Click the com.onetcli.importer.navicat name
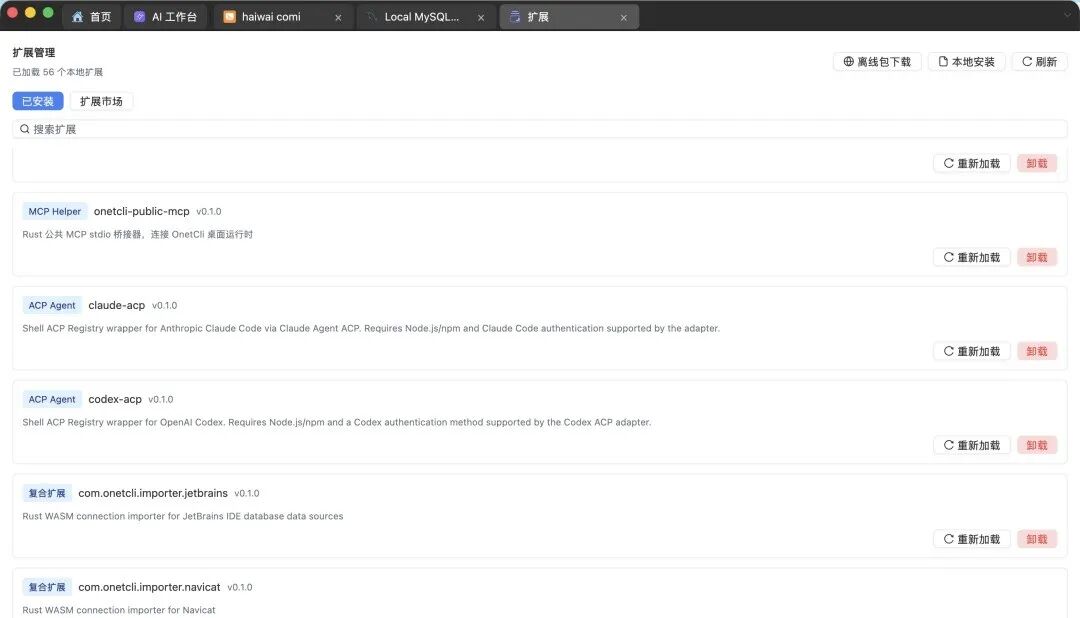This screenshot has height=618, width=1080. pyautogui.click(x=149, y=587)
